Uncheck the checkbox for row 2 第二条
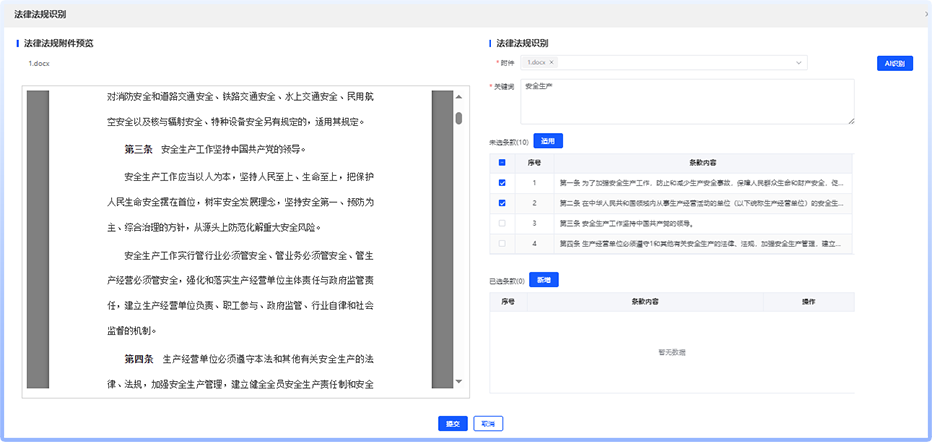The height and width of the screenshot is (442, 932). [x=502, y=203]
